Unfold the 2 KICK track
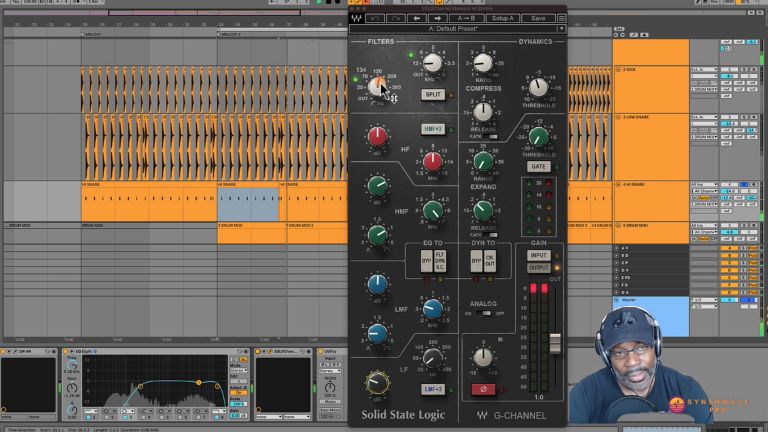The image size is (768, 432). pos(618,70)
